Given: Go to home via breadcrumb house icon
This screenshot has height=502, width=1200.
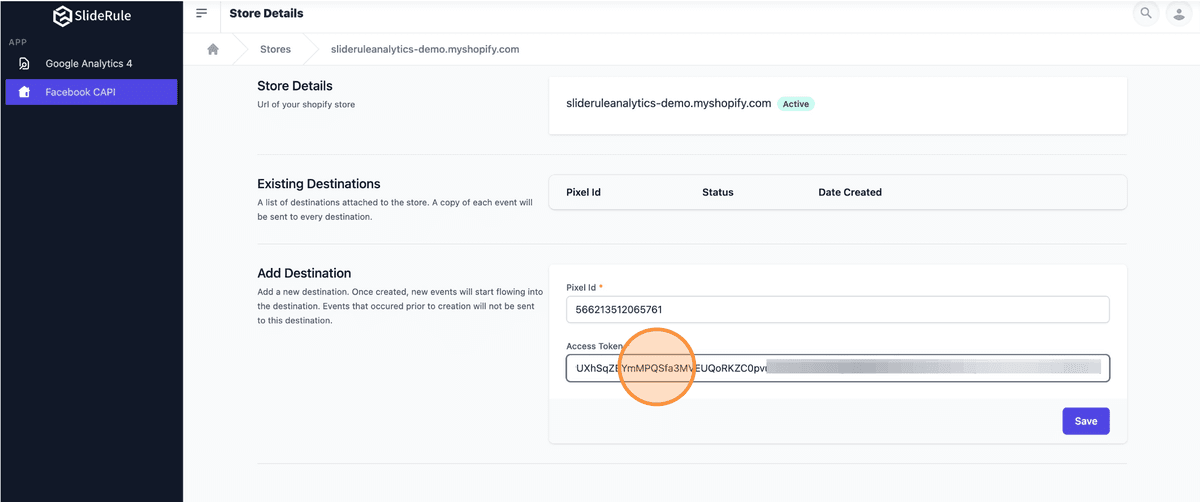Looking at the screenshot, I should click(213, 49).
